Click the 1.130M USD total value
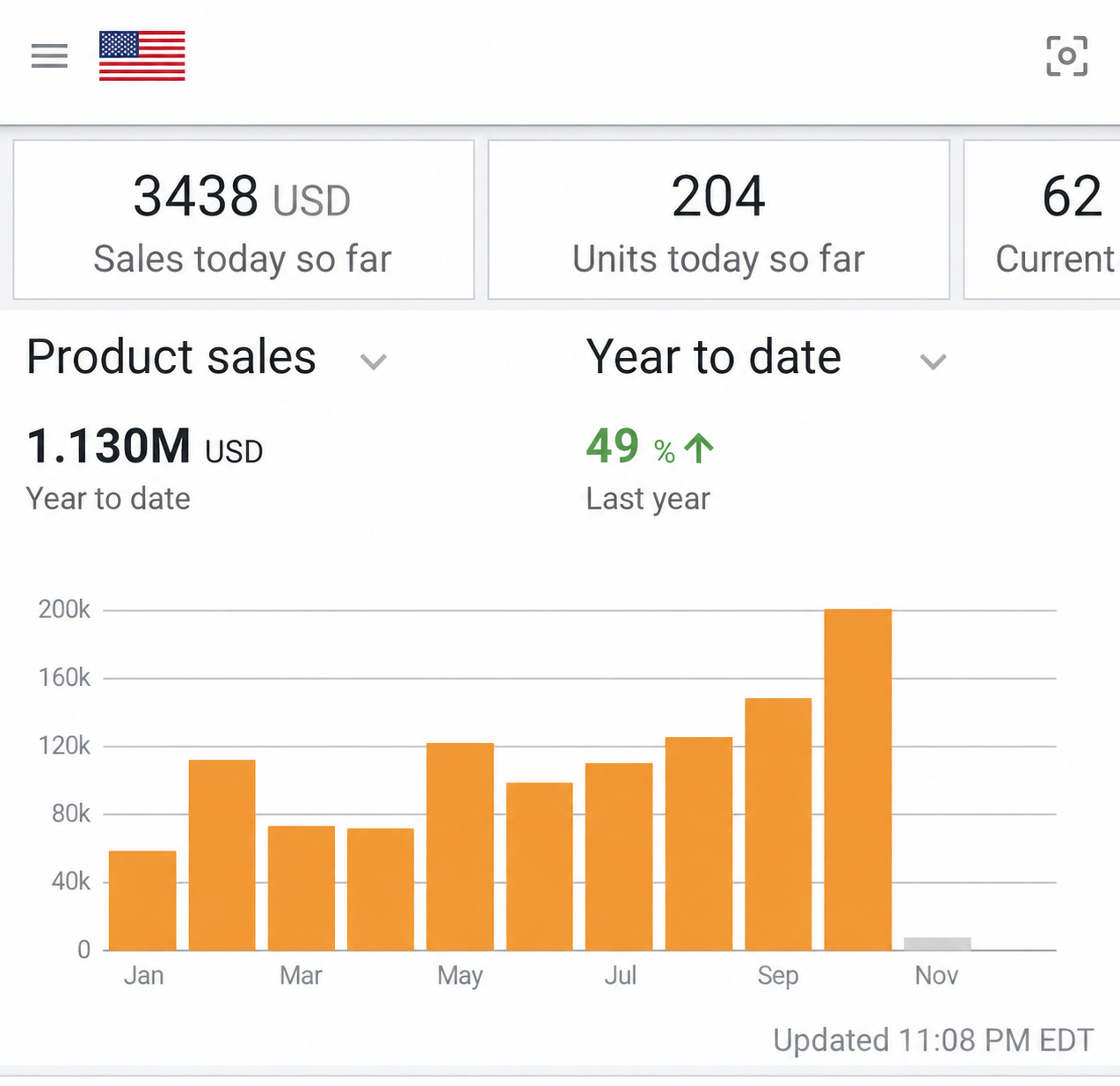Image resolution: width=1120 pixels, height=1086 pixels. point(145,447)
